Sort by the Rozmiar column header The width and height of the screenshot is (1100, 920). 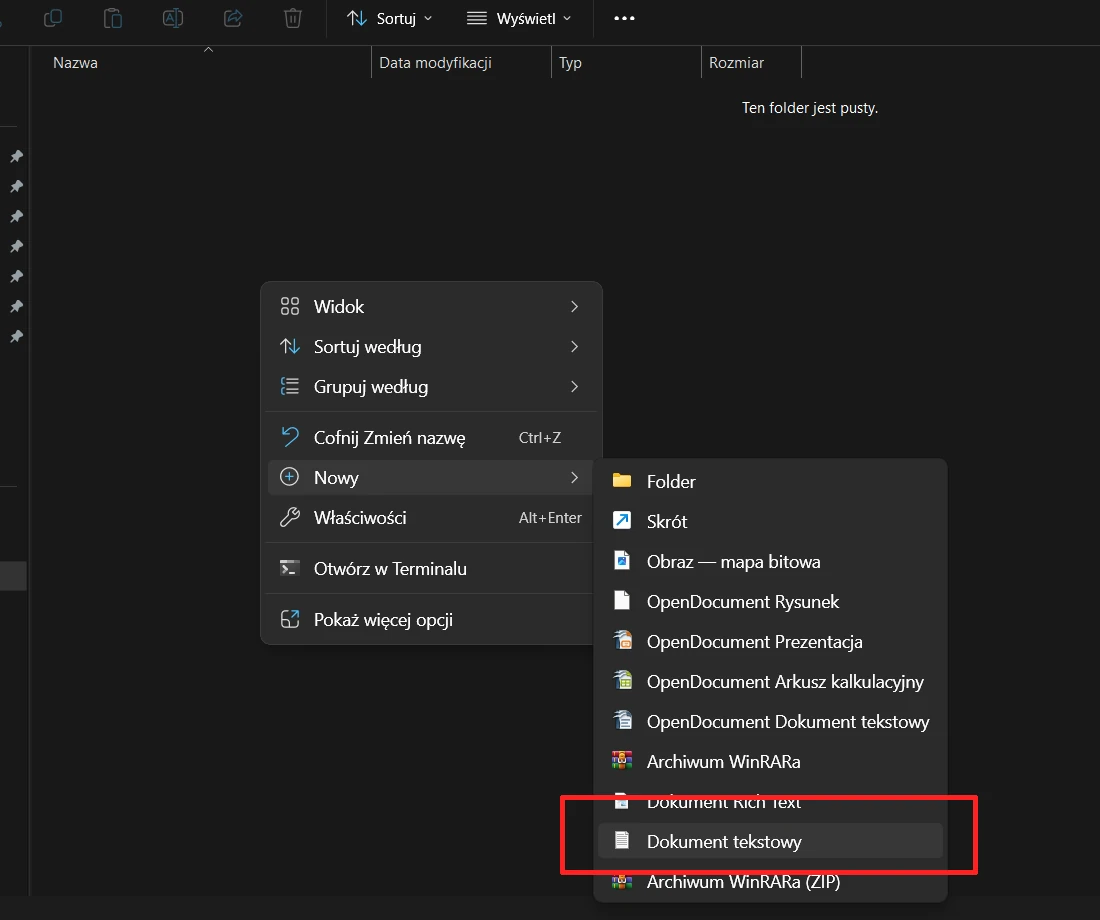point(736,62)
